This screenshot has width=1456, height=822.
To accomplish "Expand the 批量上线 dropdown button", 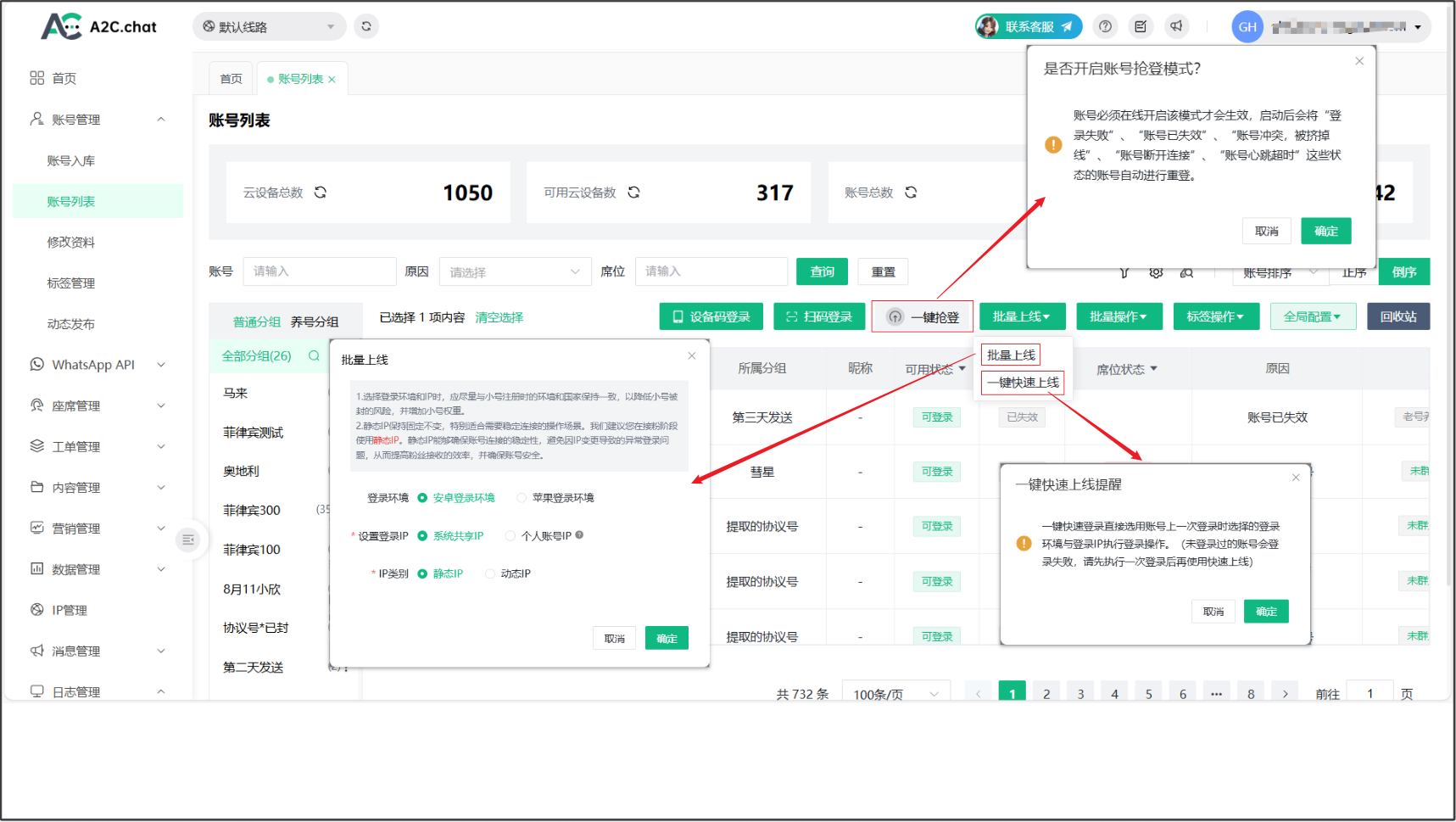I will pyautogui.click(x=1021, y=316).
